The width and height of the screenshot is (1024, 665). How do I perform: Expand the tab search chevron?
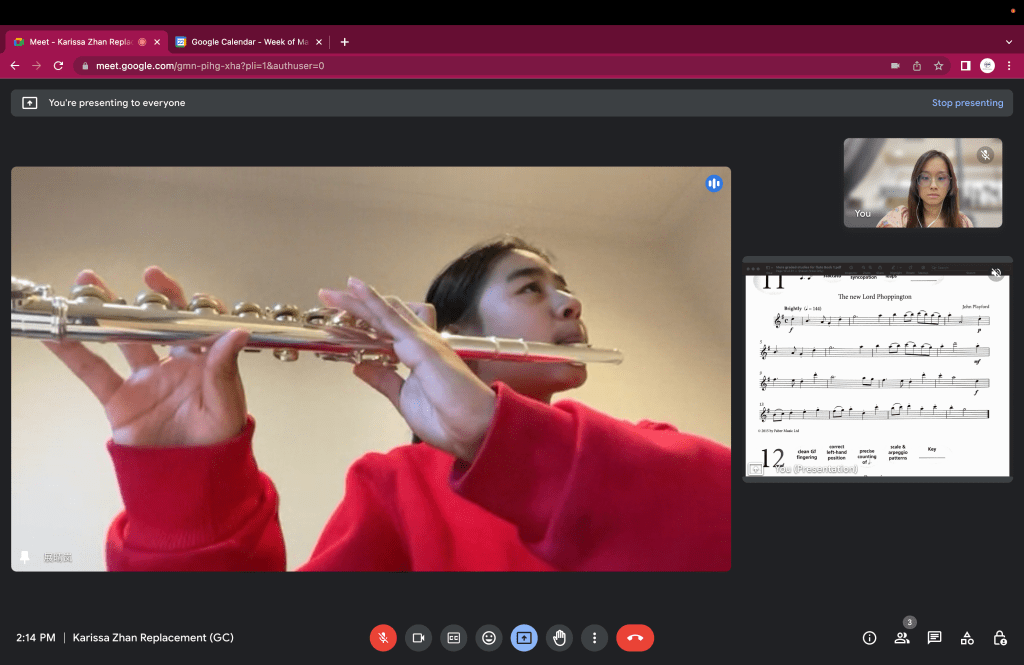click(x=1008, y=42)
